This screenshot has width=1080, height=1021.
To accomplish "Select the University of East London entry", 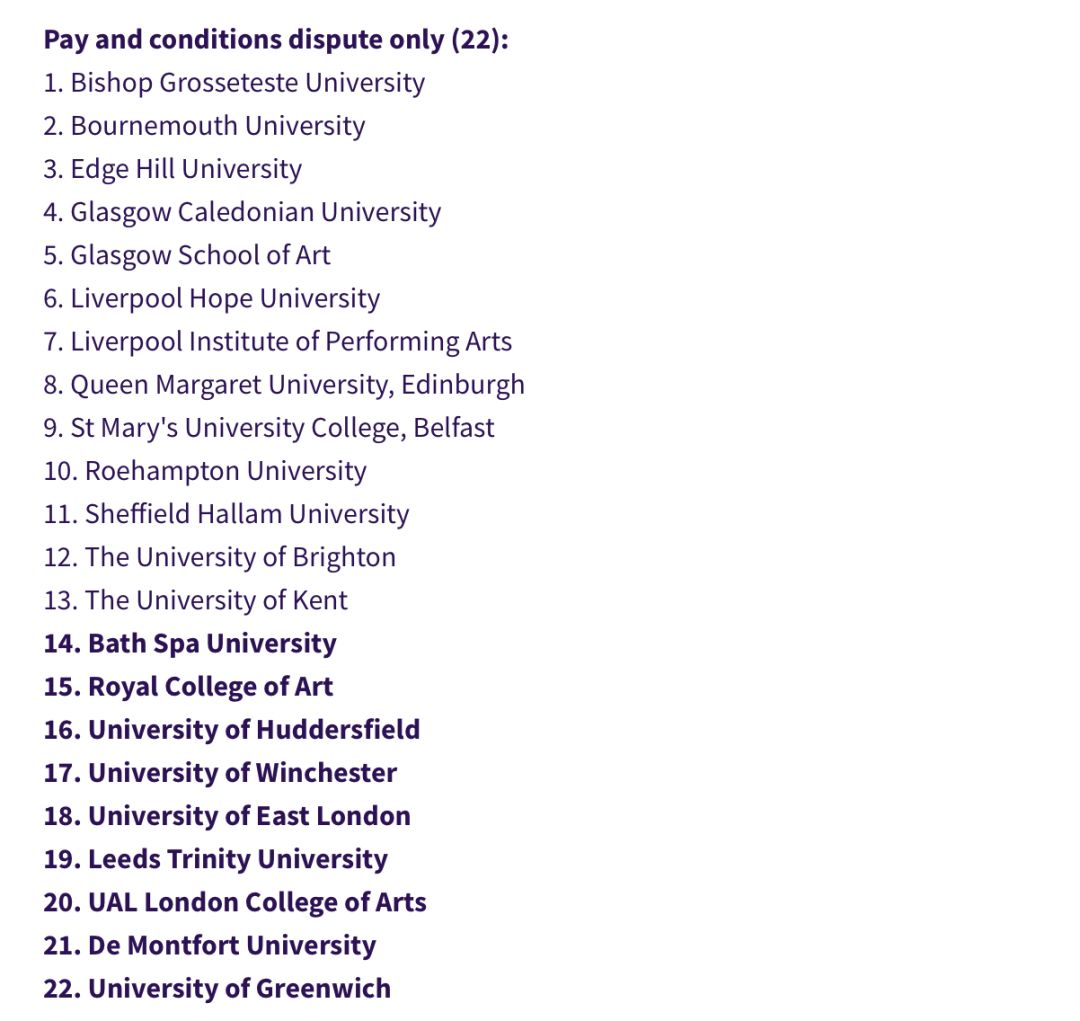I will tap(249, 815).
